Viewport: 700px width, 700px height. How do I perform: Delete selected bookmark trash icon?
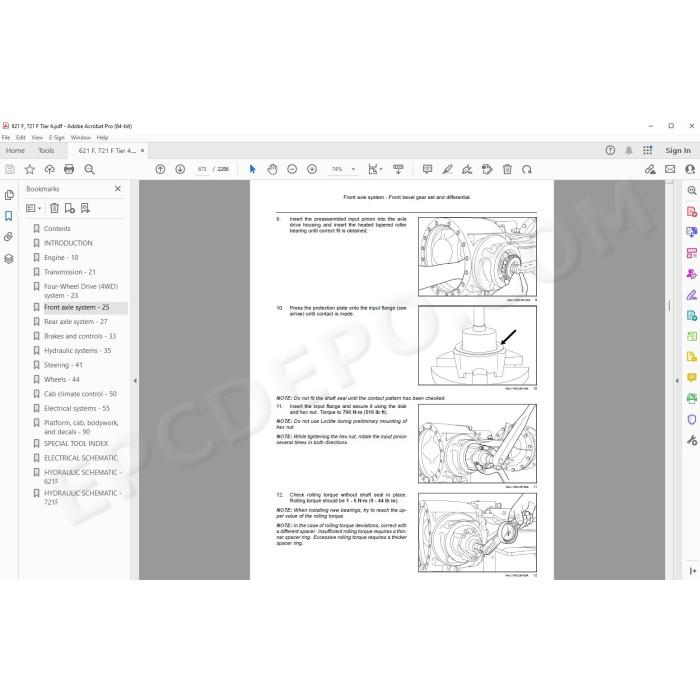54,208
